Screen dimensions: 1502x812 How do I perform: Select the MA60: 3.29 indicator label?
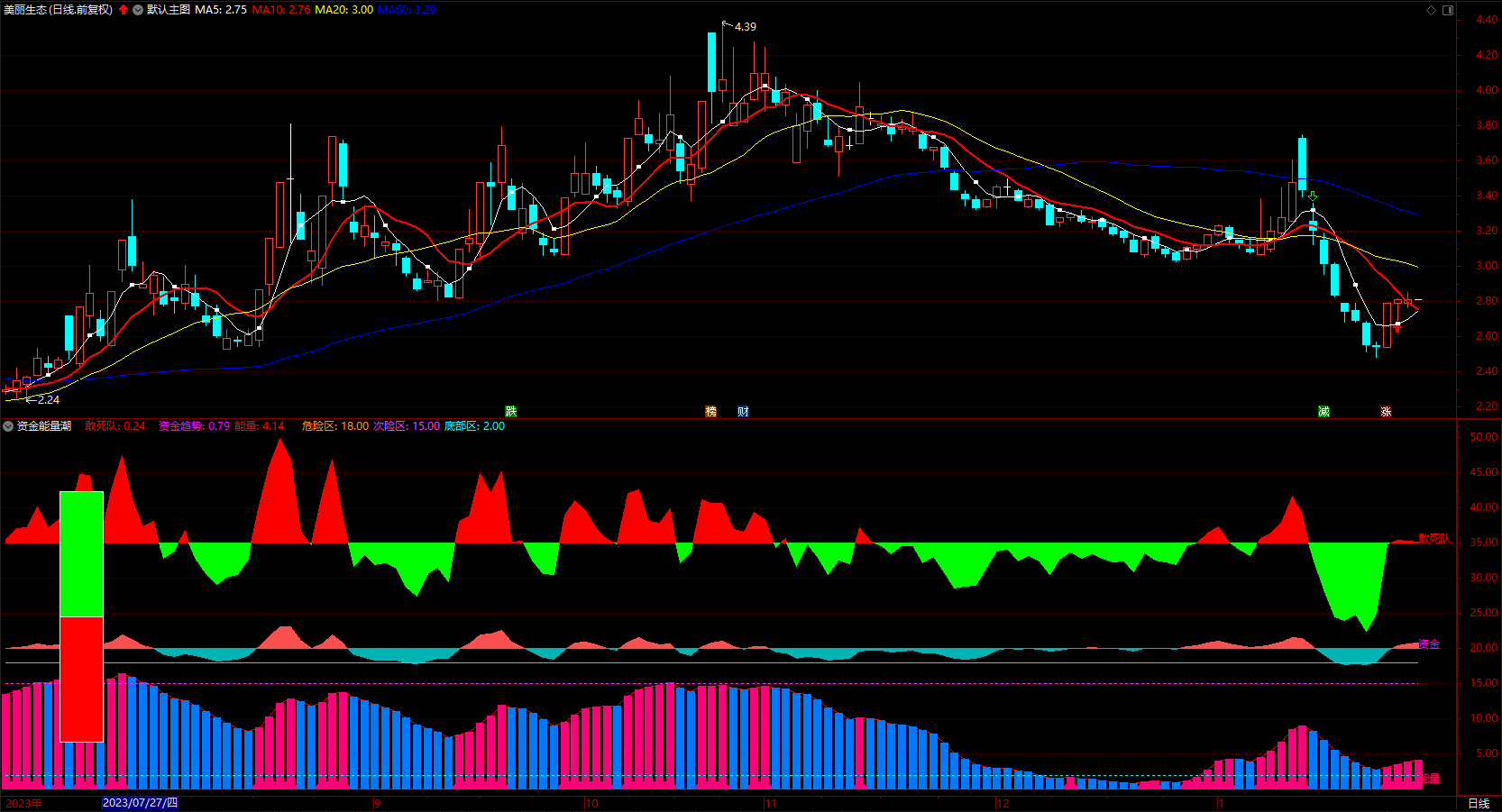407,10
